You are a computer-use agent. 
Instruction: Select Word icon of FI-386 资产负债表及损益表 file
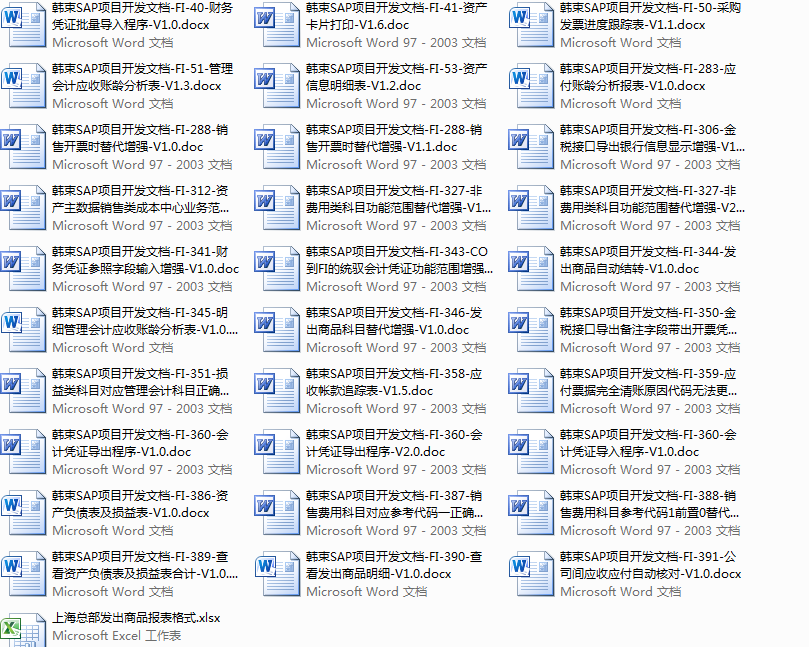coord(23,511)
